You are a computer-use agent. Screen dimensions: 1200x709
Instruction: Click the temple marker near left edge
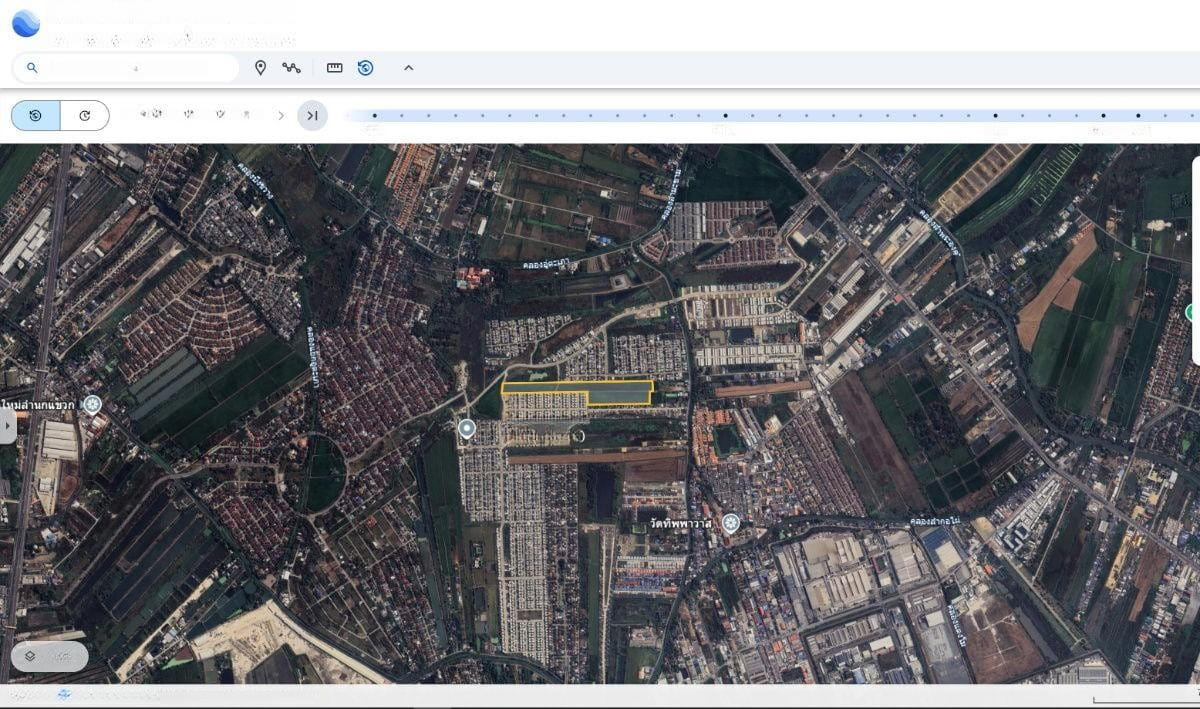point(93,404)
